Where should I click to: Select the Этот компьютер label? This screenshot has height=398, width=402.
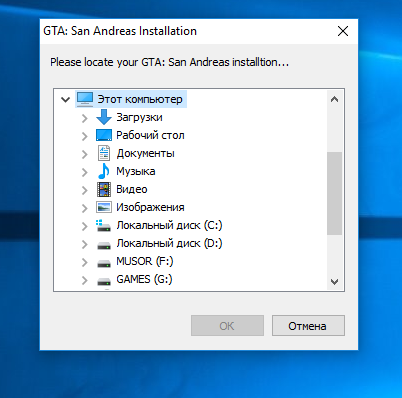pos(140,99)
